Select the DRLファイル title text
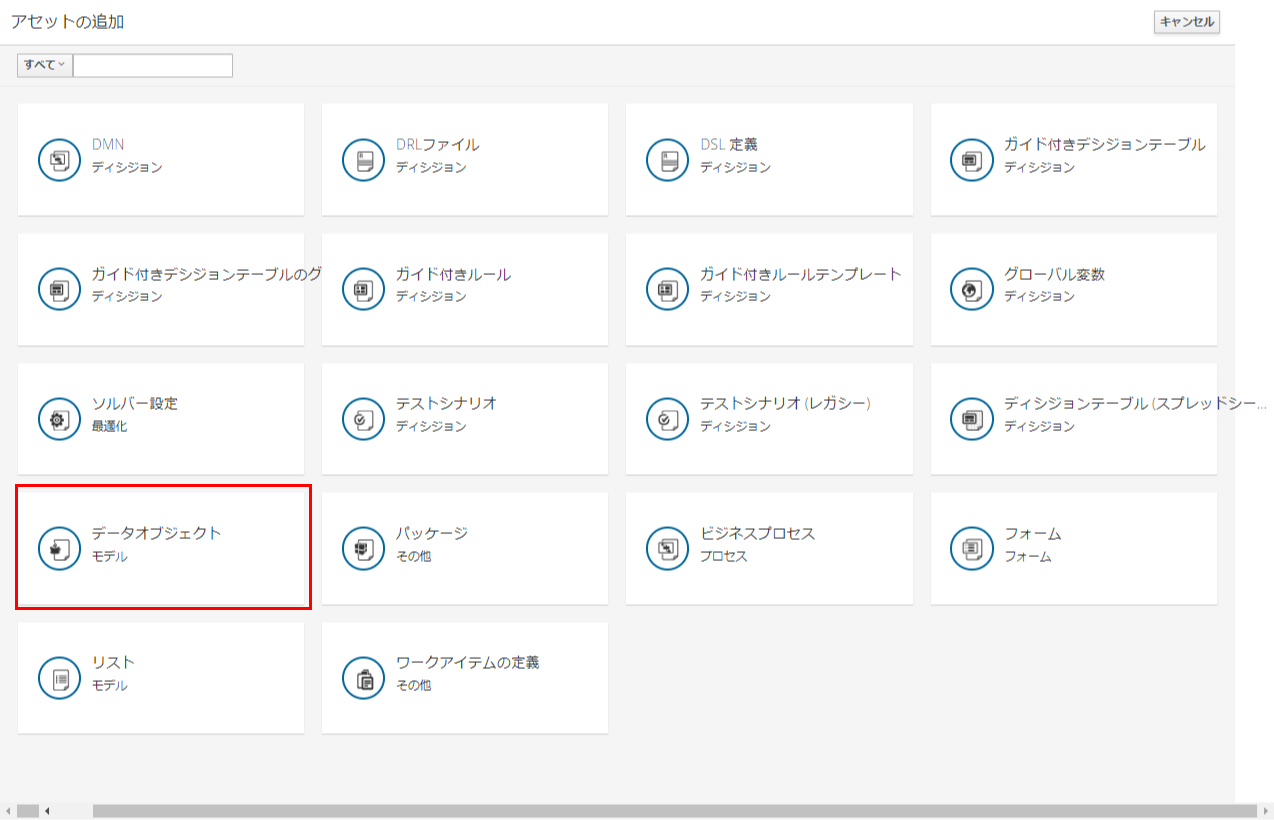Image resolution: width=1274 pixels, height=820 pixels. (437, 145)
